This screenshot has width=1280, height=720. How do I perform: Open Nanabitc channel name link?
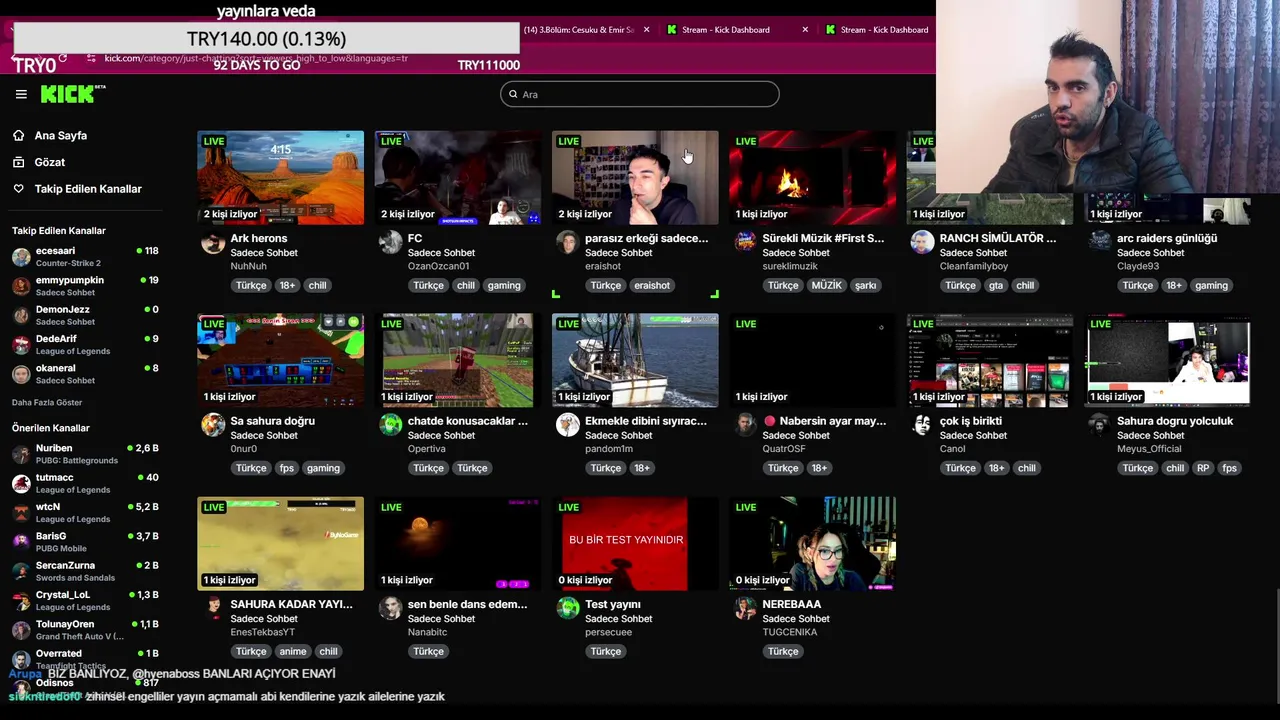(x=427, y=632)
